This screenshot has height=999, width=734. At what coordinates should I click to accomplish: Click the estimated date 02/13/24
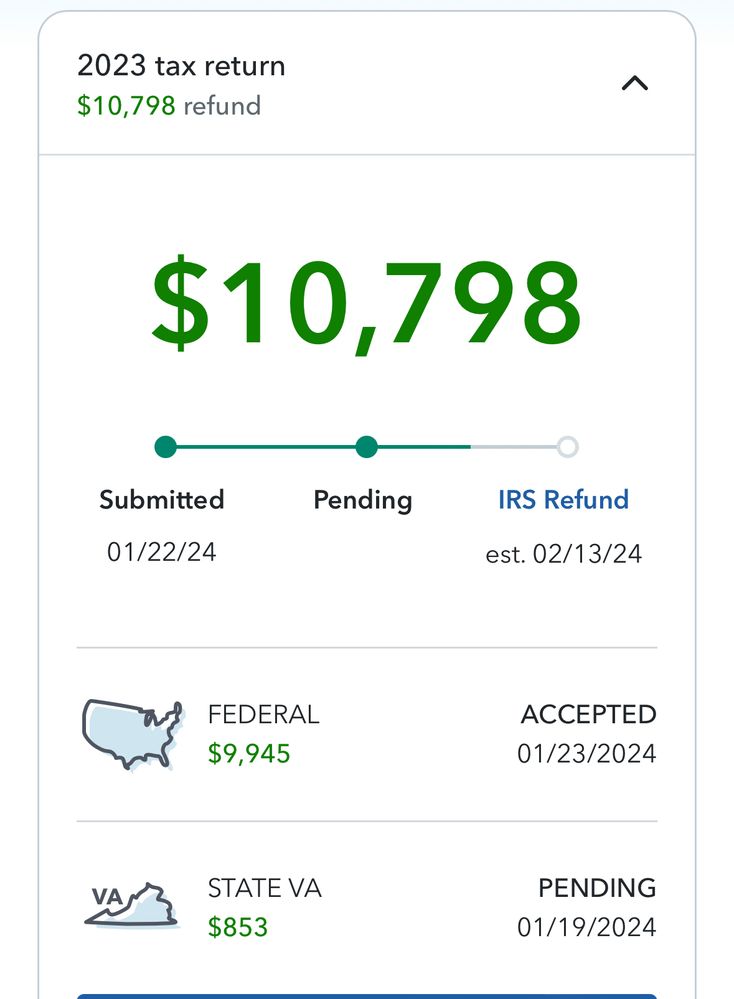563,554
